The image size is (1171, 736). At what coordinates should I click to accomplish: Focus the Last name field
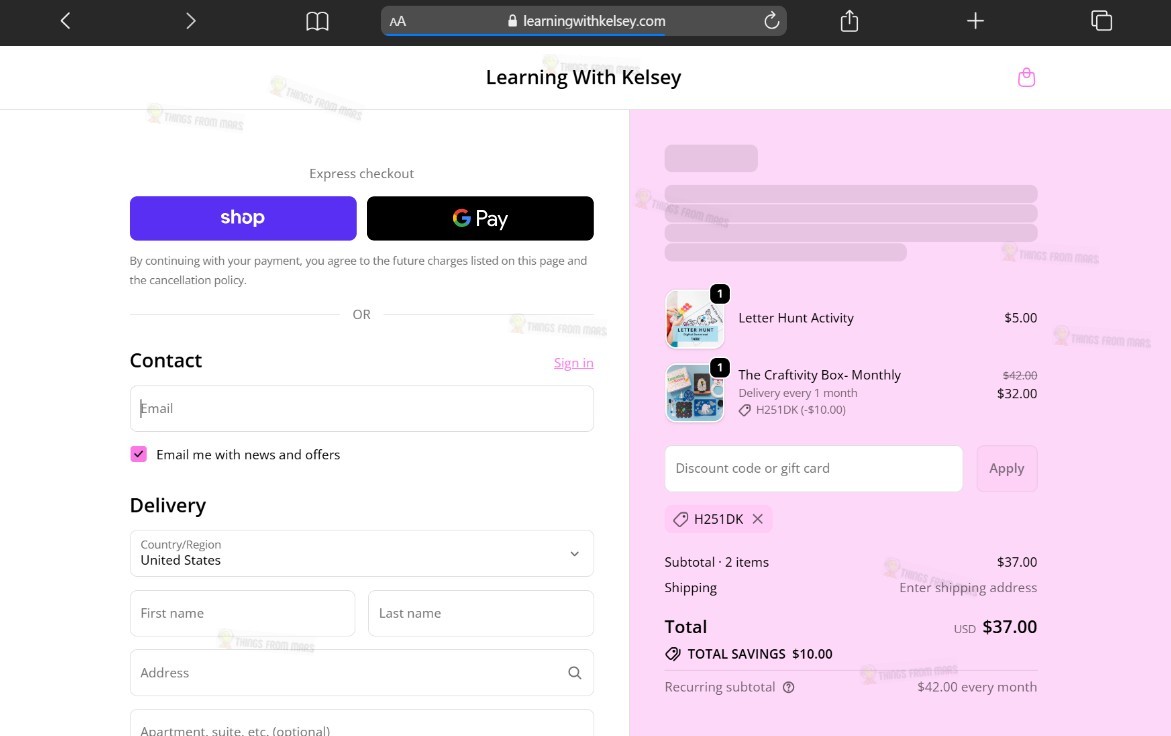(x=481, y=613)
